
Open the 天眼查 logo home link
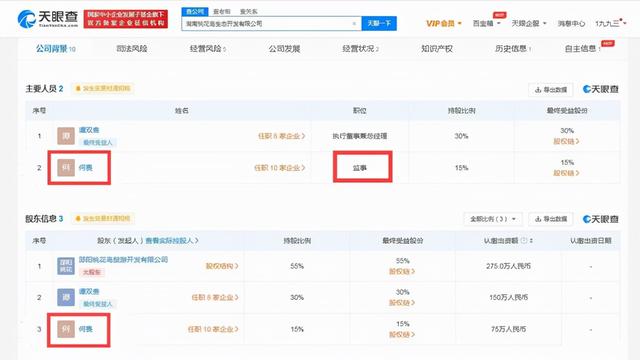pos(47,19)
